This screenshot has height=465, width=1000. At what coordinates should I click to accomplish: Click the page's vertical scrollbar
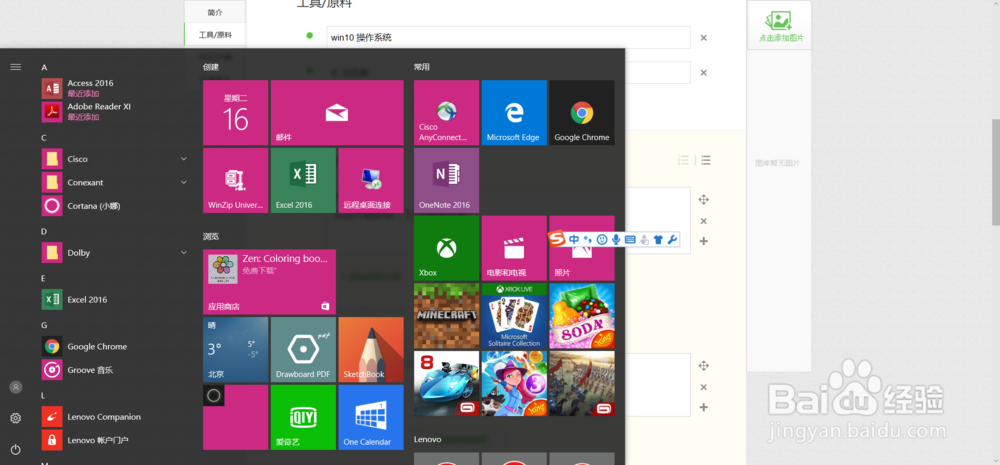(996, 172)
